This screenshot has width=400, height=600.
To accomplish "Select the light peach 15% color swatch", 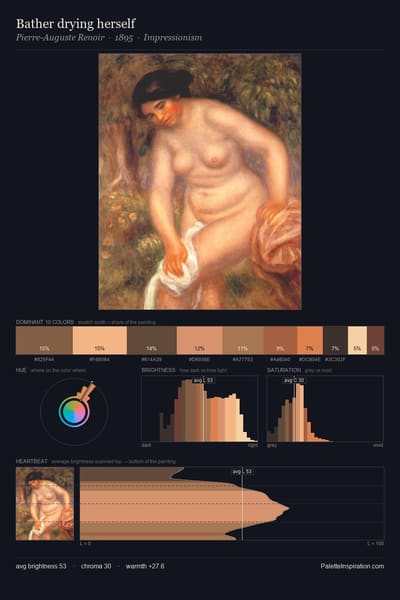I will tap(100, 340).
